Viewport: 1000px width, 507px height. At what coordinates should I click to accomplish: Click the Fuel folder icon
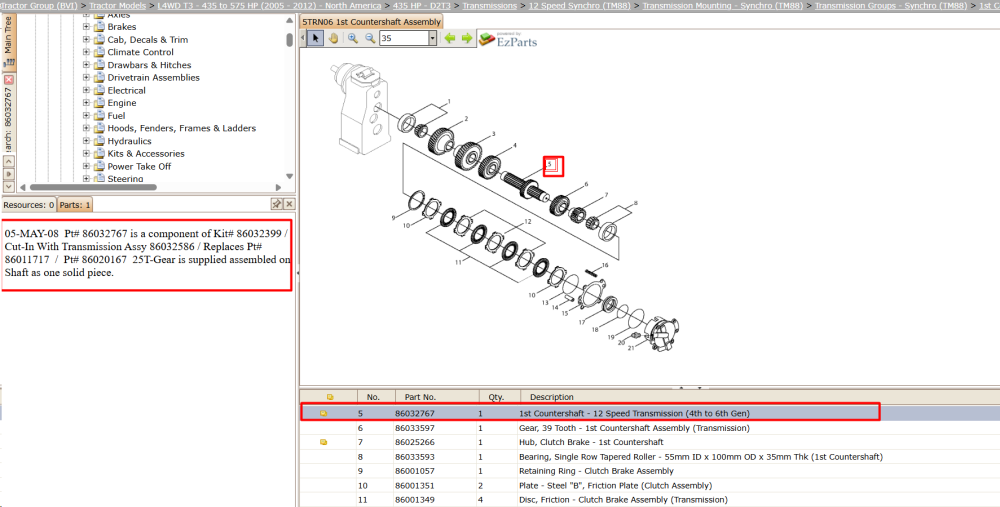pyautogui.click(x=99, y=115)
